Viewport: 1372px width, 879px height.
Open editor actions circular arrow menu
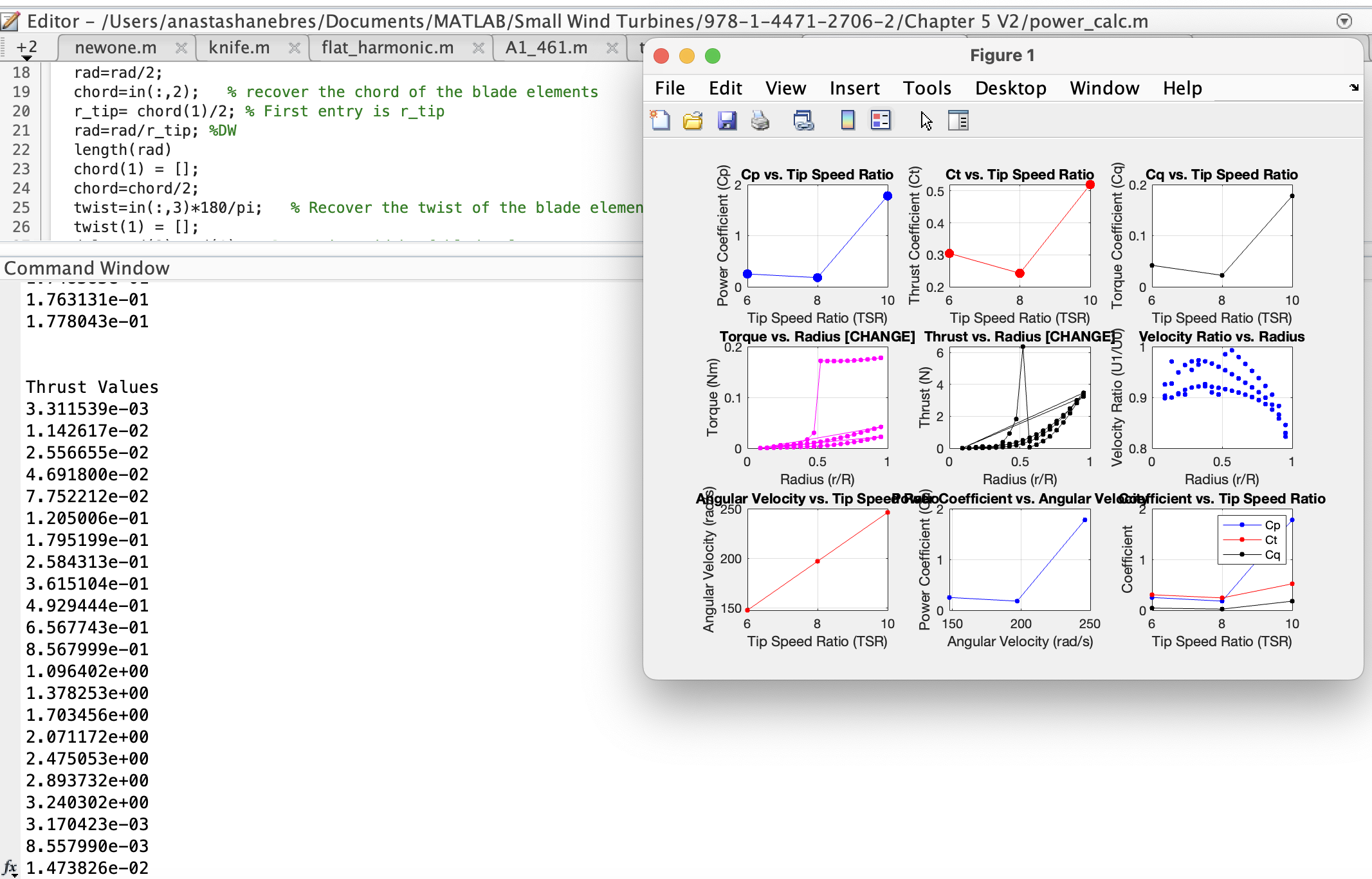click(x=1344, y=21)
